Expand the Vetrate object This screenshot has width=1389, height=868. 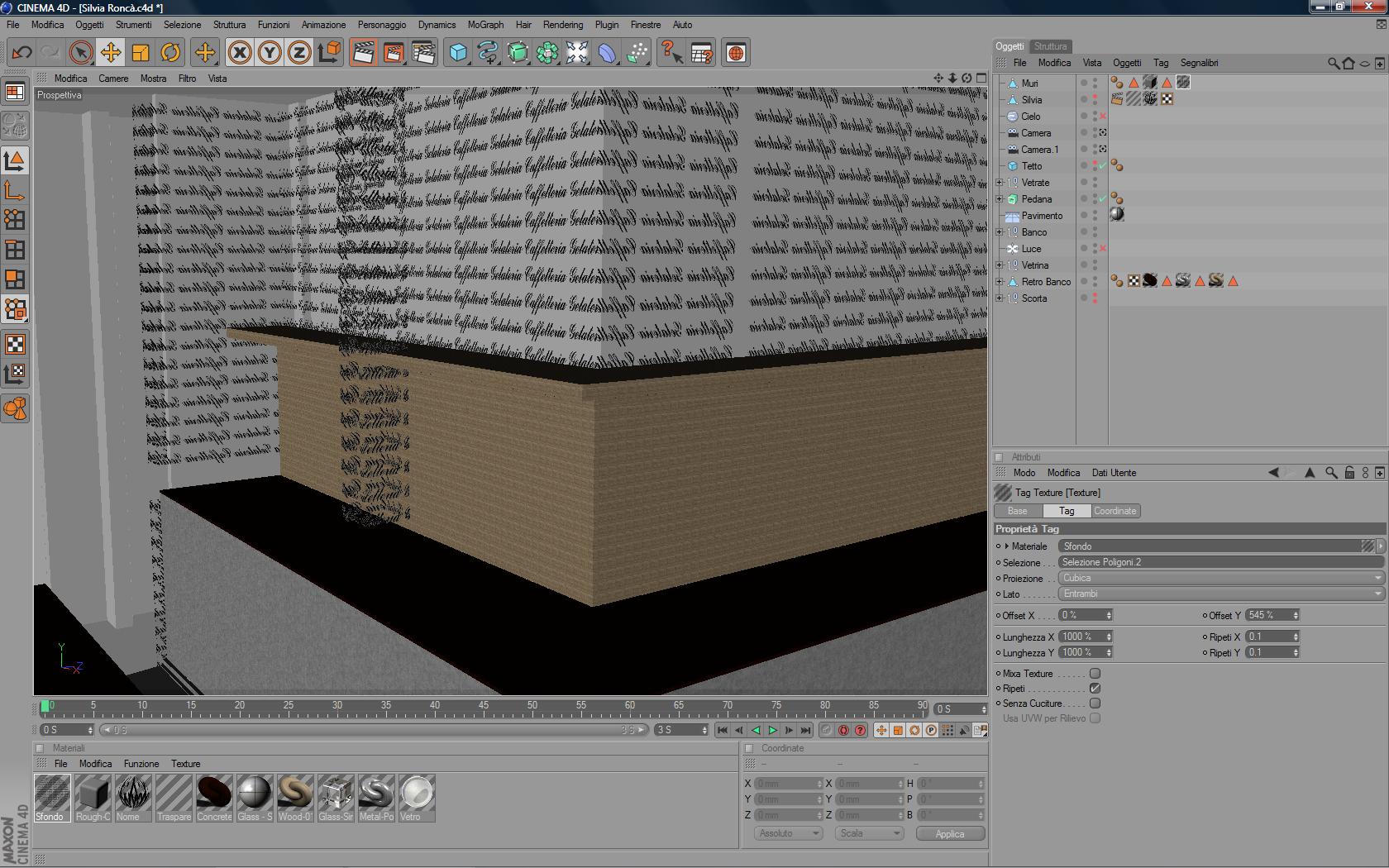pyautogui.click(x=1000, y=183)
